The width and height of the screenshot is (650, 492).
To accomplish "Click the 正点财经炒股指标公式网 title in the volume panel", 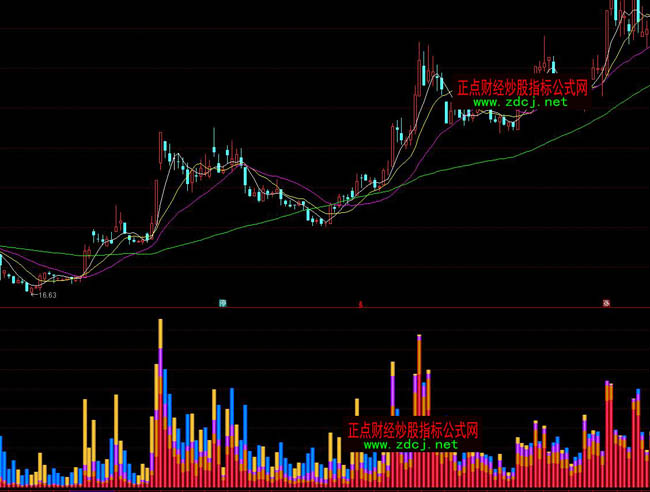I will tap(413, 430).
